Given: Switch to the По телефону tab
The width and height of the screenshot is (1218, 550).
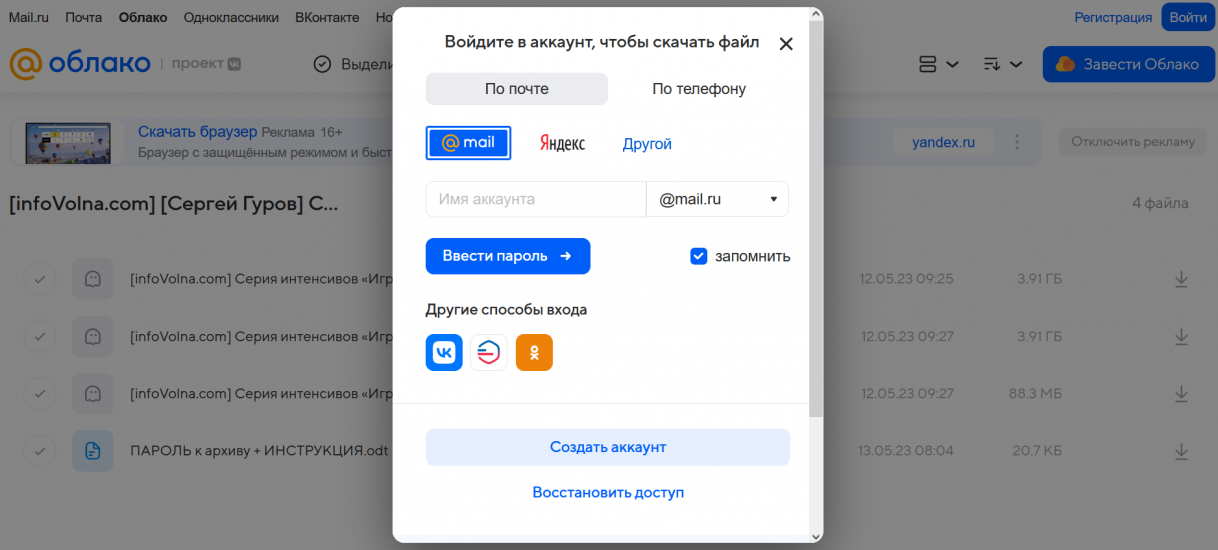Looking at the screenshot, I should point(699,89).
